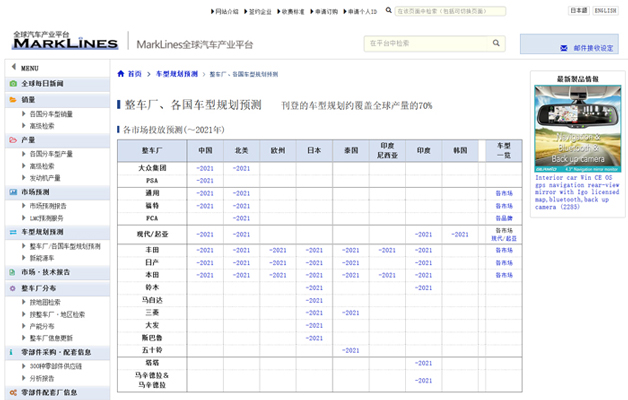Click the 车型规划预测 arrows icon
Viewport: 628px width, 400px height.
coord(13,232)
